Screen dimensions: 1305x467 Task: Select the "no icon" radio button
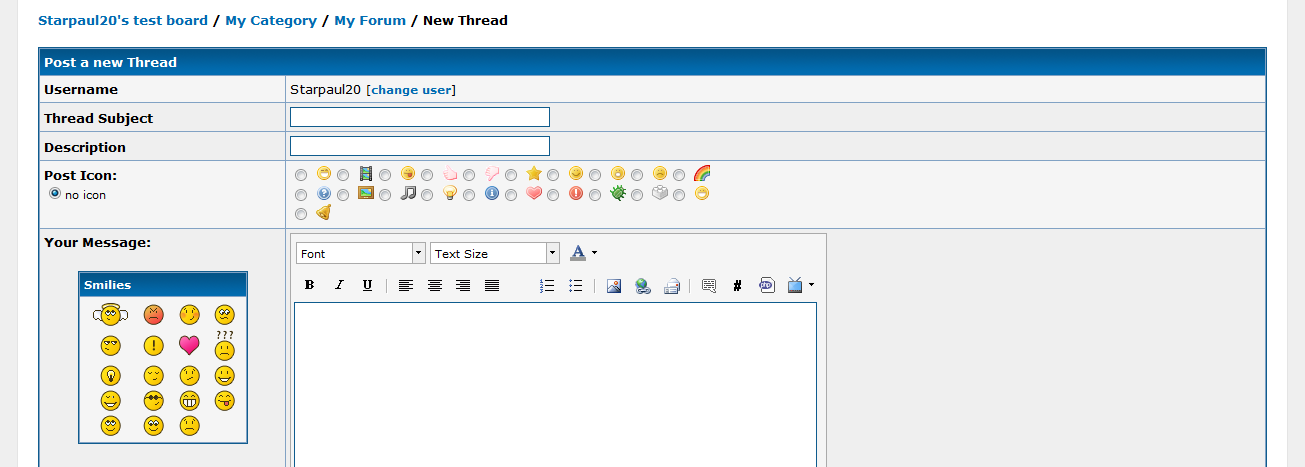(x=55, y=194)
